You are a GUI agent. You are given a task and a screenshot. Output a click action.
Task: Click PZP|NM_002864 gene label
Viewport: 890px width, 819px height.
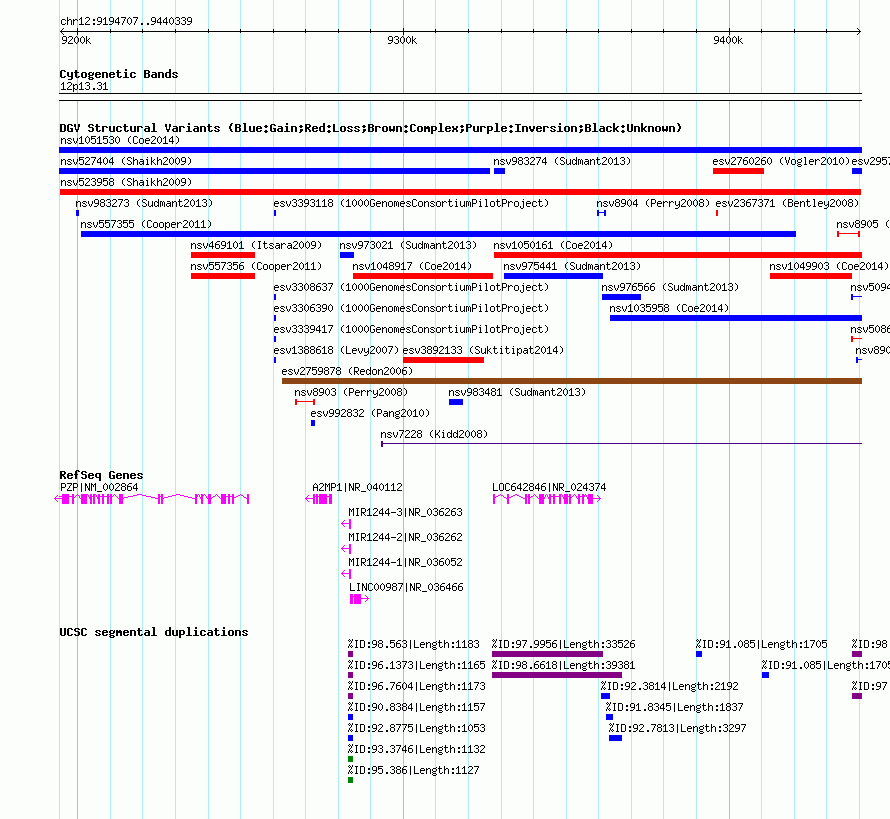click(99, 488)
